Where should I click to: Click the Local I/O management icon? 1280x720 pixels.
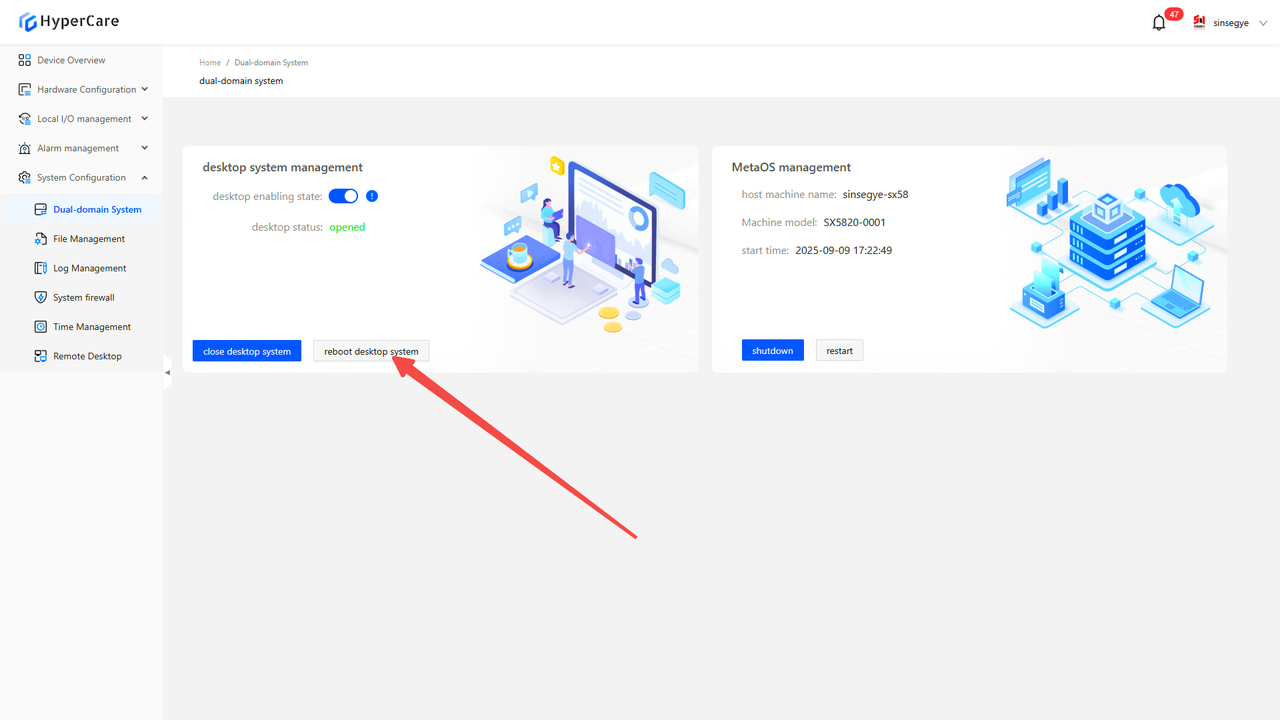click(x=25, y=119)
